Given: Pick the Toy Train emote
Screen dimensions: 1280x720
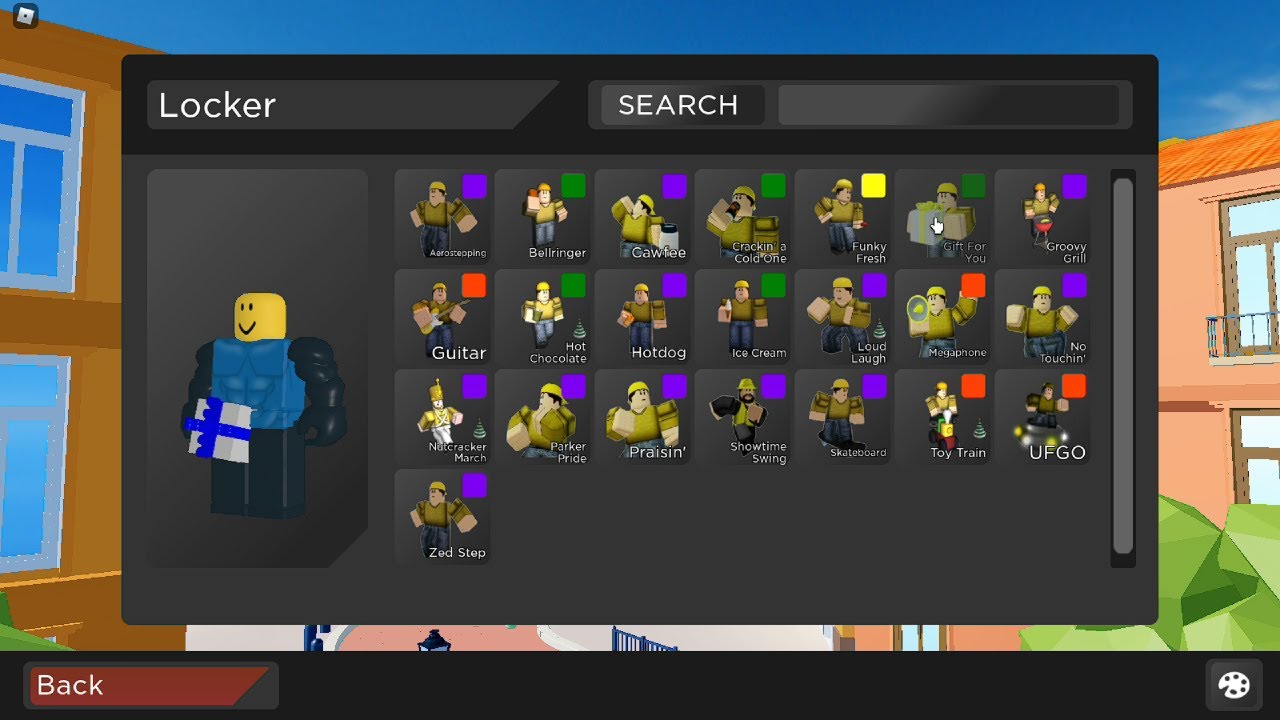Looking at the screenshot, I should [943, 417].
